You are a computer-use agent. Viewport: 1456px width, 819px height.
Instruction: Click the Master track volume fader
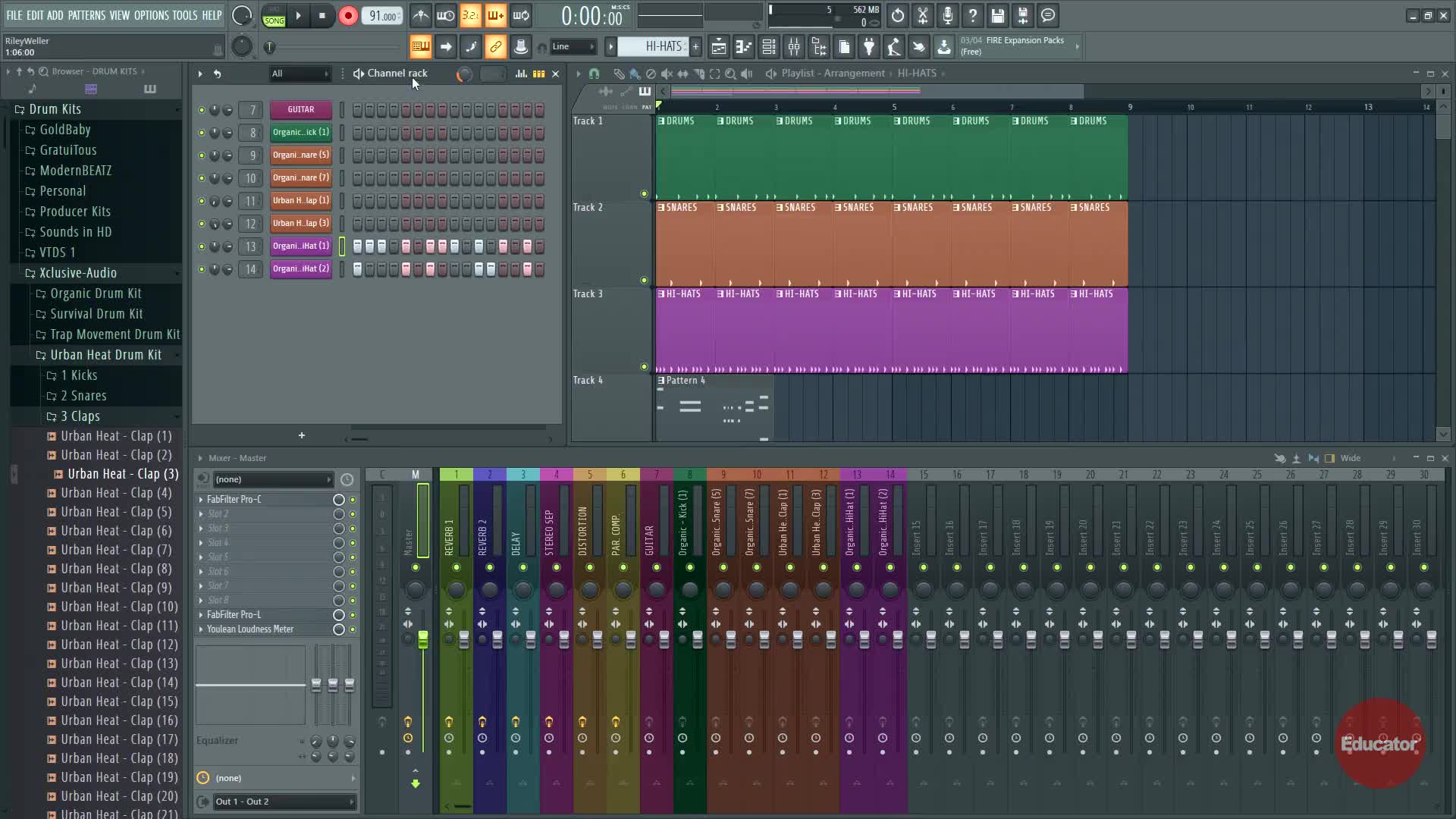point(422,639)
